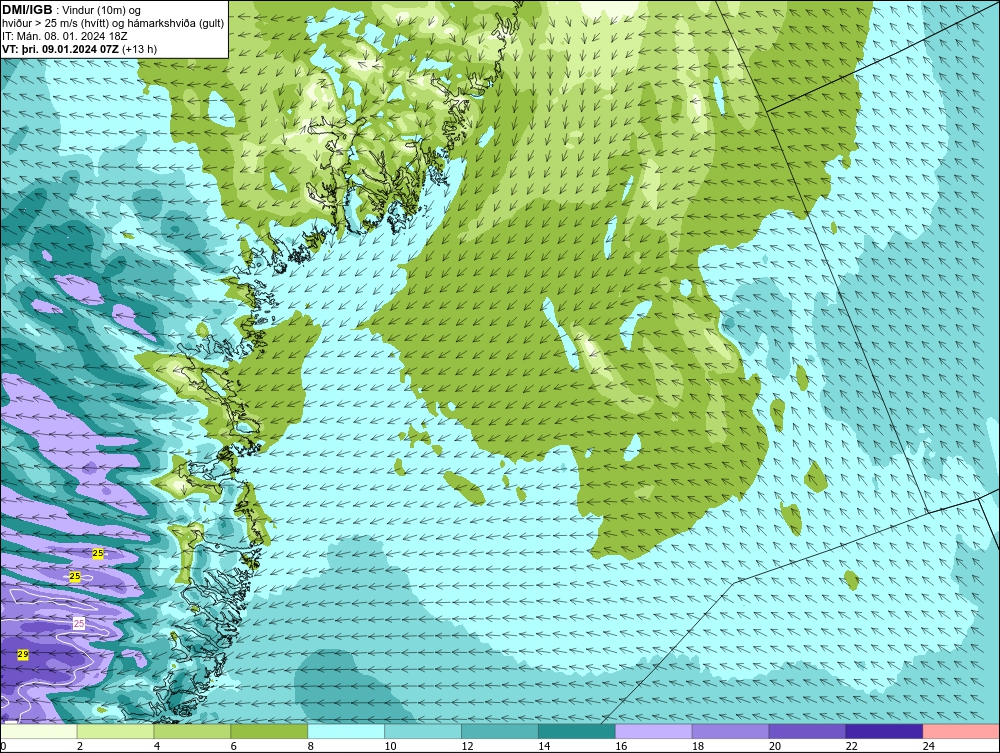Click the legend scale number 10

pyautogui.click(x=390, y=746)
